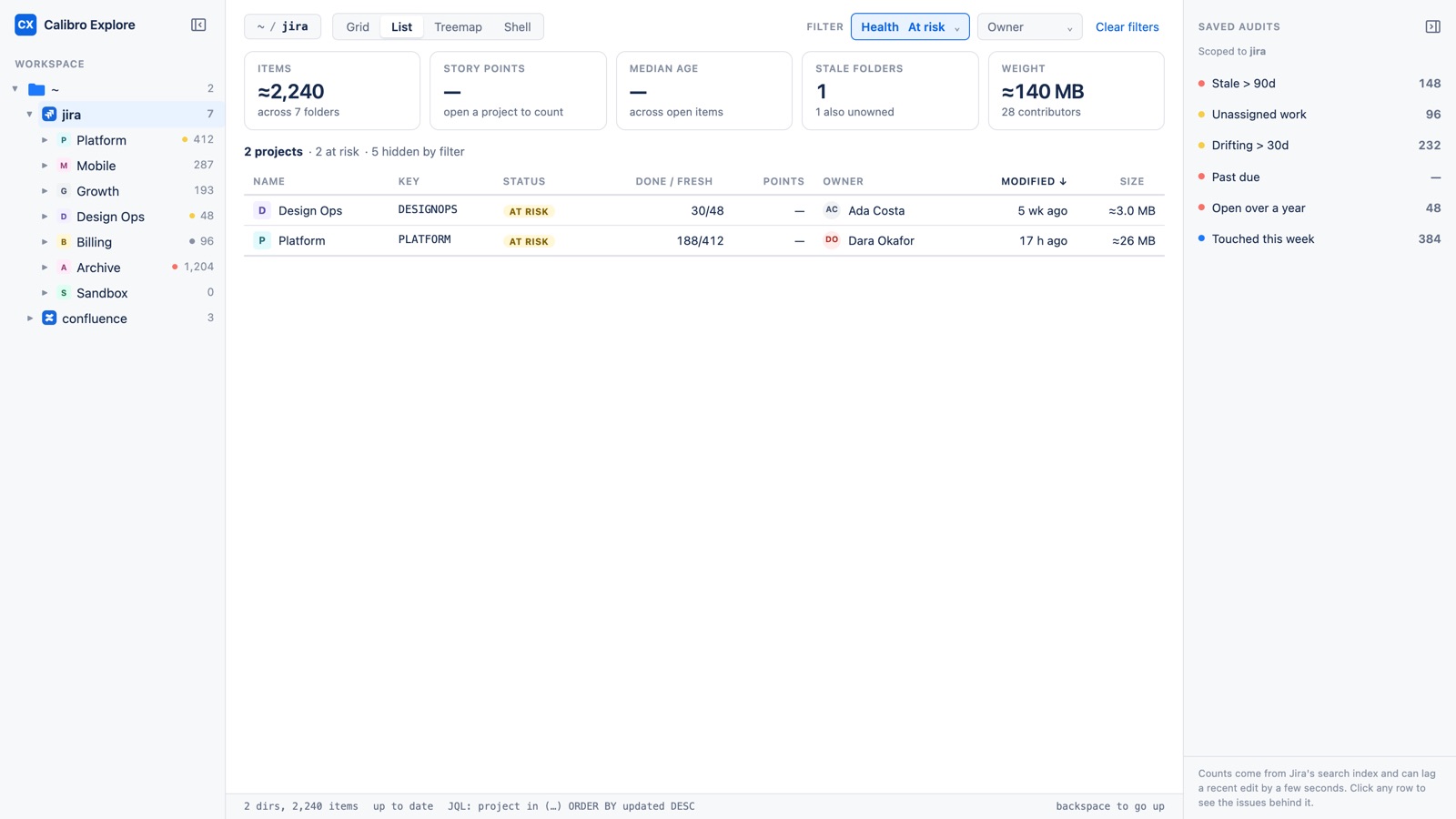The width and height of the screenshot is (1456, 819).
Task: Sort by the Done / Fresh column header
Action: [x=674, y=181]
